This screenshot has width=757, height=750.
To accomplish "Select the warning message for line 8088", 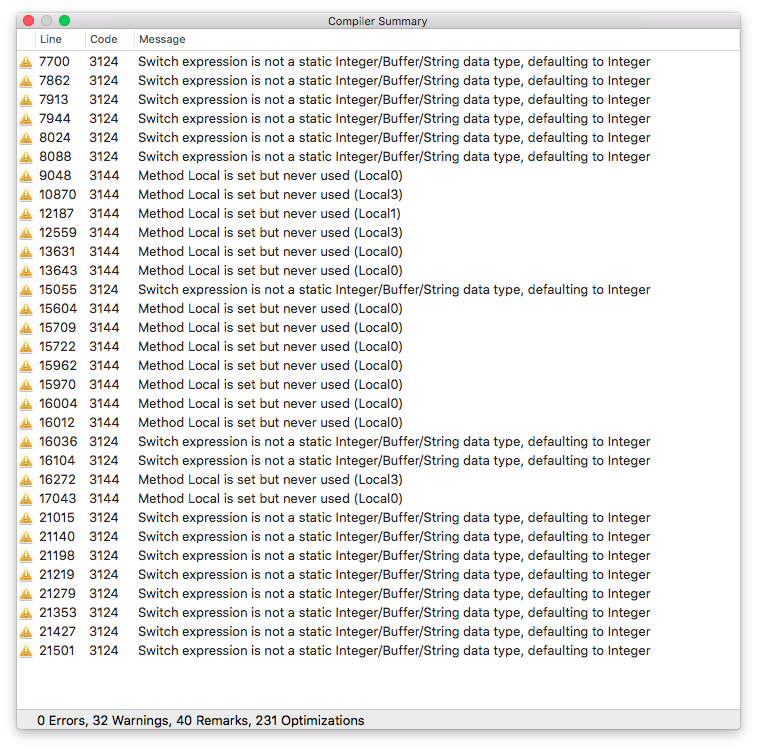I will tap(394, 157).
